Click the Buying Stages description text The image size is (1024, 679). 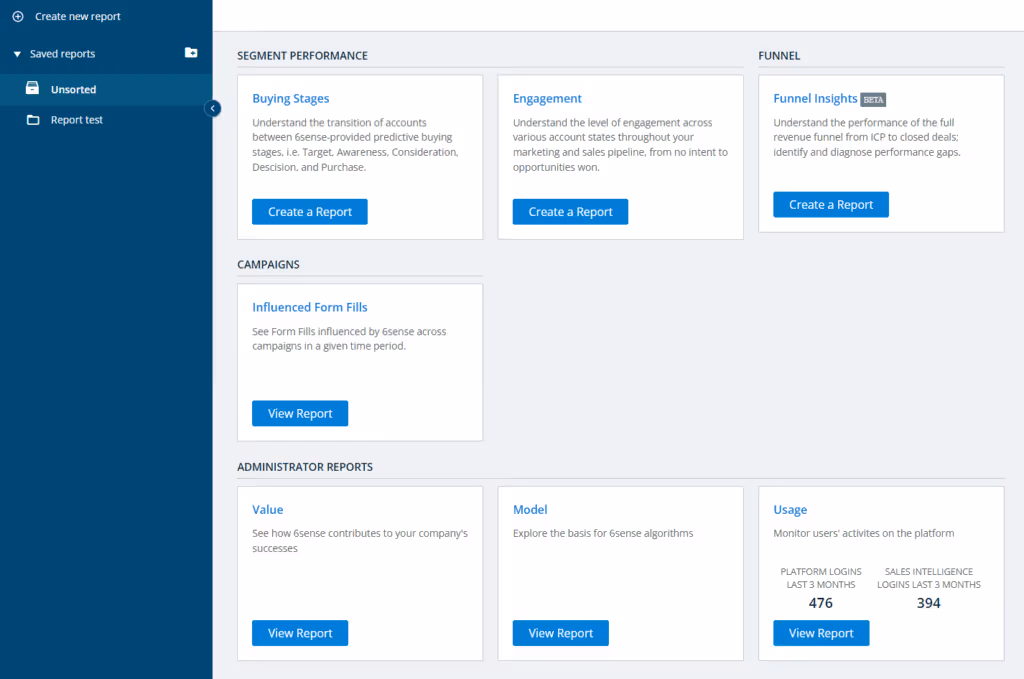pyautogui.click(x=355, y=145)
